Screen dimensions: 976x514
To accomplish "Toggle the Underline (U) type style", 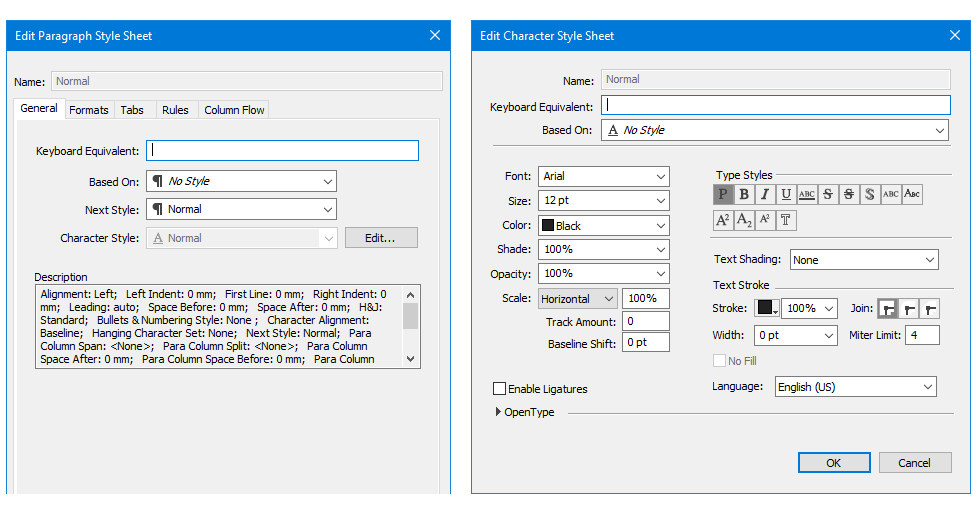I will coord(786,194).
